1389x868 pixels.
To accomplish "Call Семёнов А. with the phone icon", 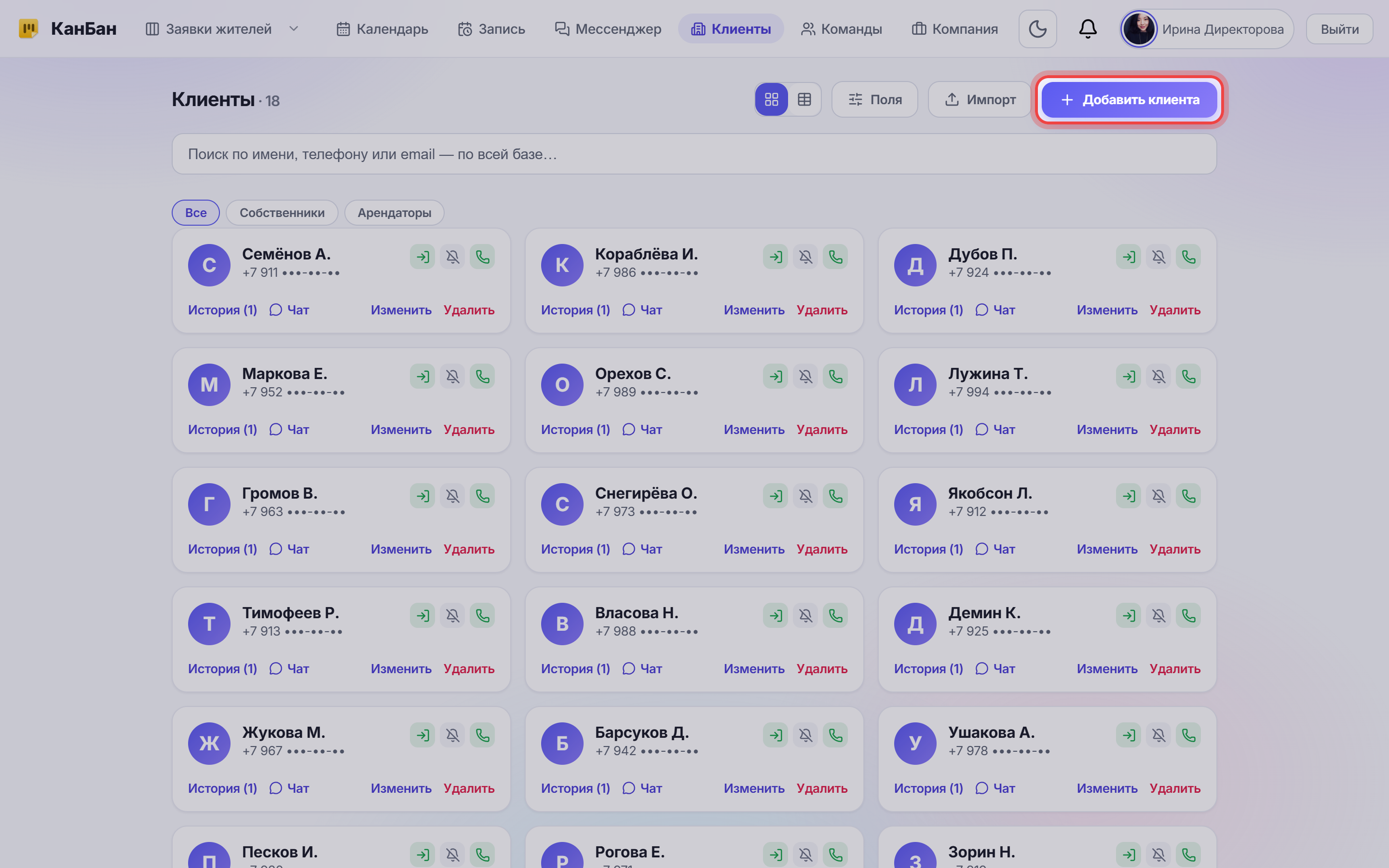I will coord(482,257).
